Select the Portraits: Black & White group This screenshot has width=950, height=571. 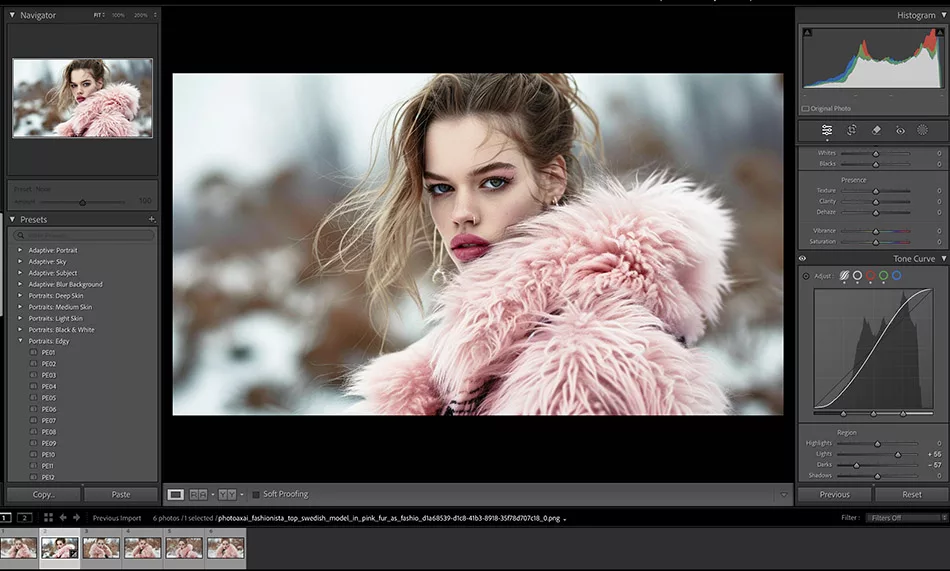61,330
